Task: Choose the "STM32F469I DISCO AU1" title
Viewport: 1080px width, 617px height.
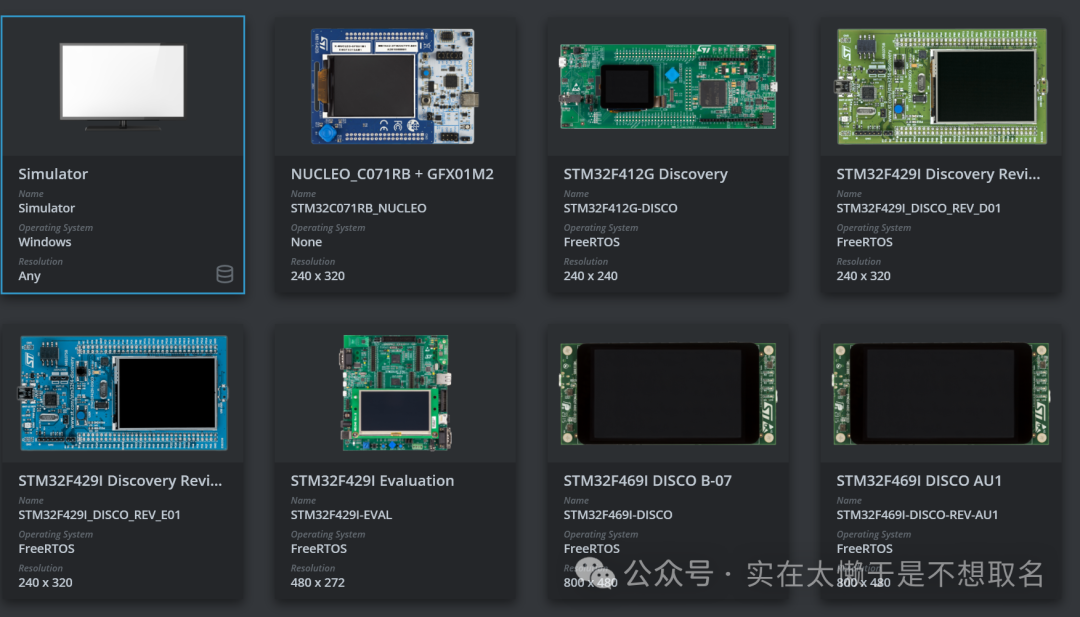Action: click(919, 481)
